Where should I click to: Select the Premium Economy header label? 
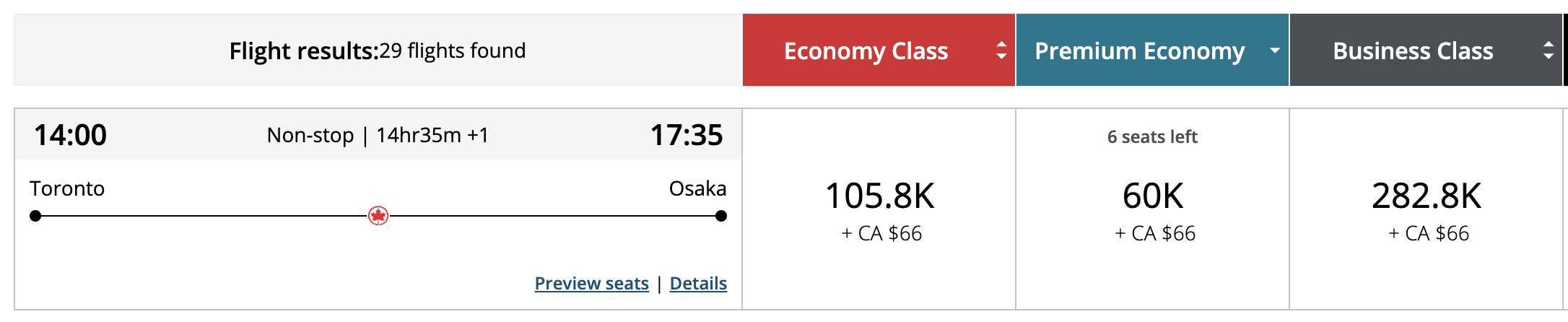(x=1139, y=51)
